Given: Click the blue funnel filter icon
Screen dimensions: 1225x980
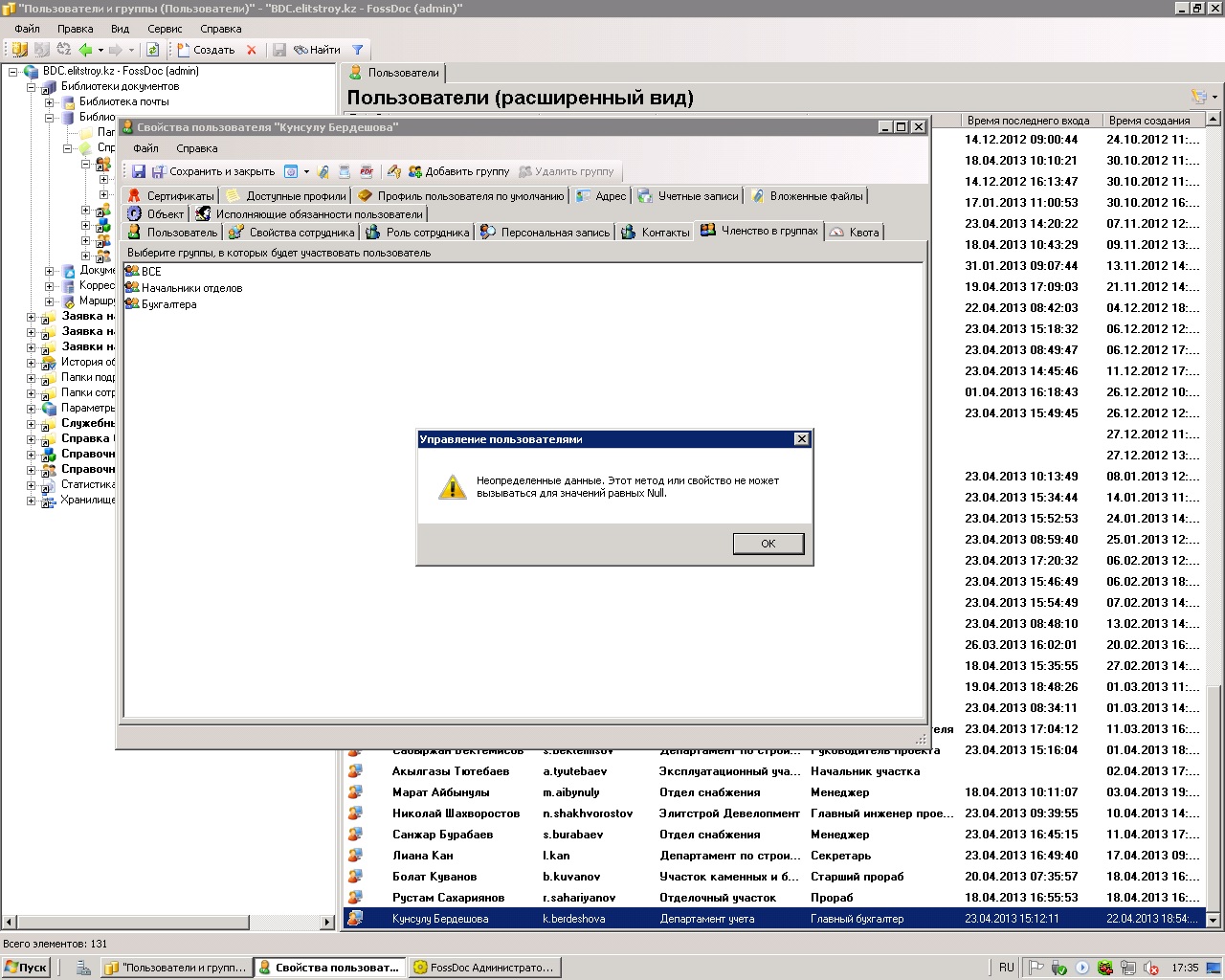Looking at the screenshot, I should coord(357,50).
